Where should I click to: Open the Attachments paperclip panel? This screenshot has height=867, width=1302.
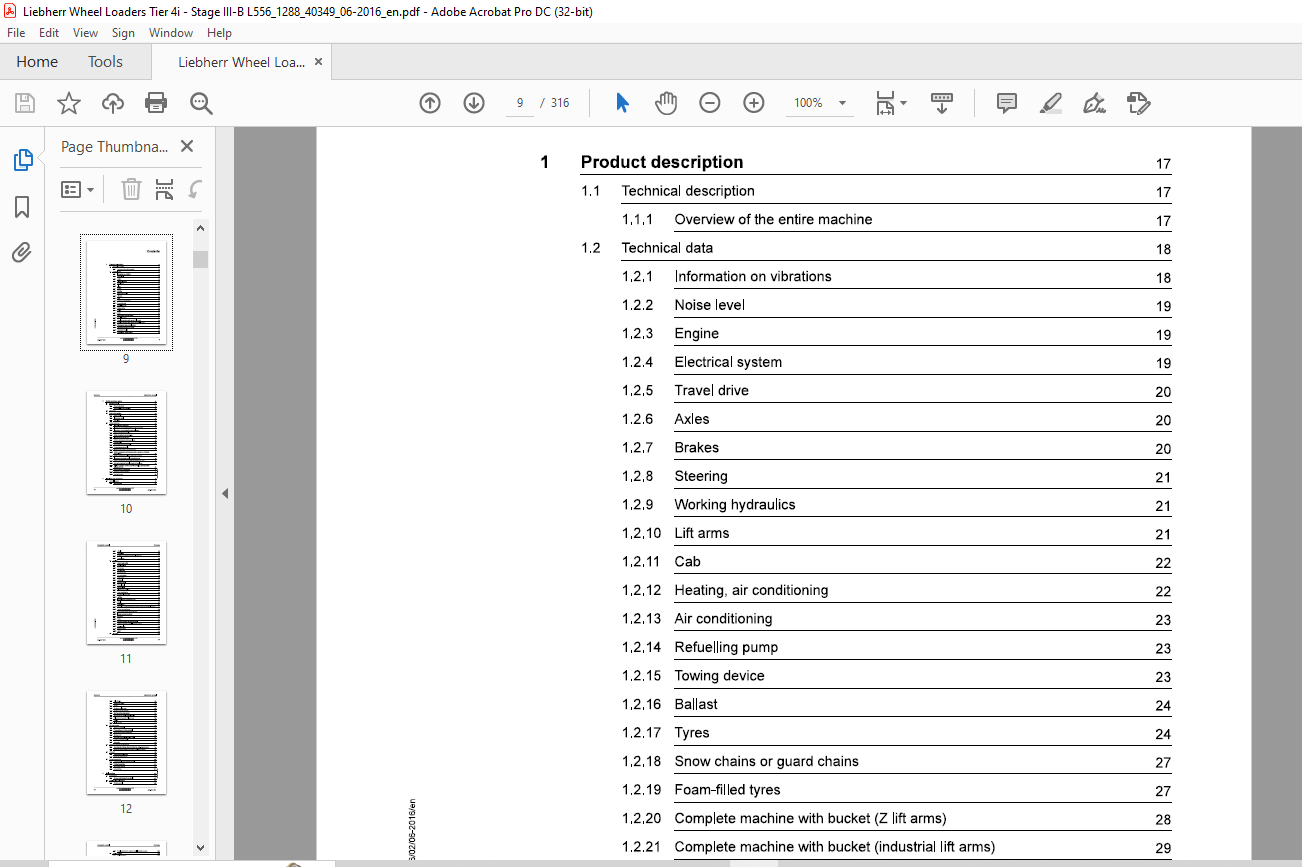click(x=22, y=253)
